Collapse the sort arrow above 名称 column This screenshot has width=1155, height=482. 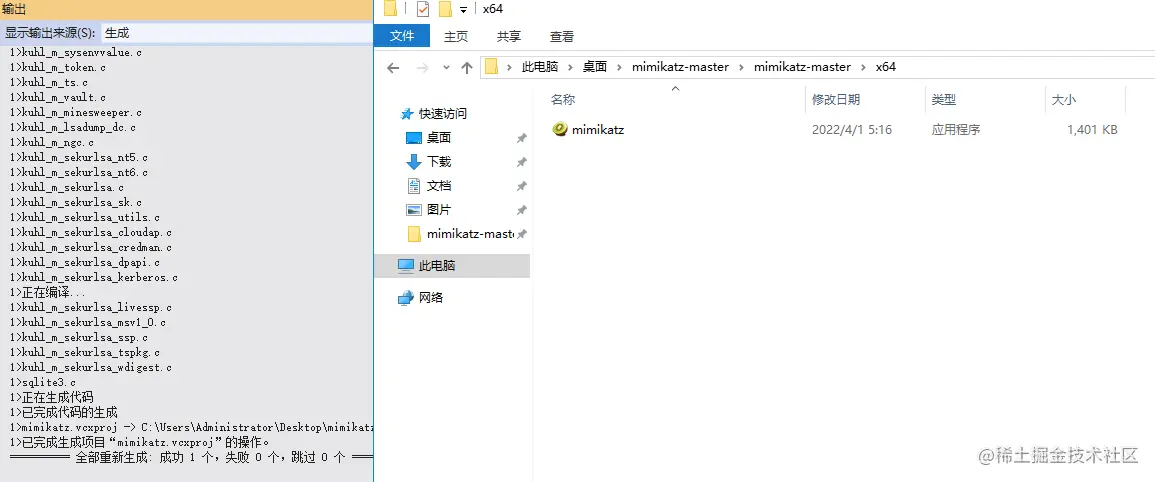tap(675, 88)
